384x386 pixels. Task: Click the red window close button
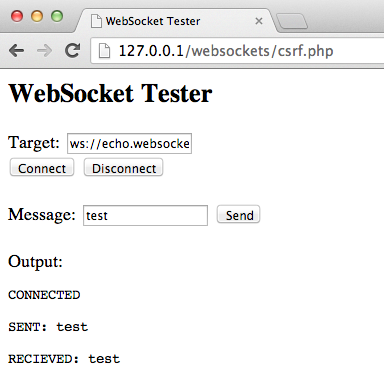(17, 16)
